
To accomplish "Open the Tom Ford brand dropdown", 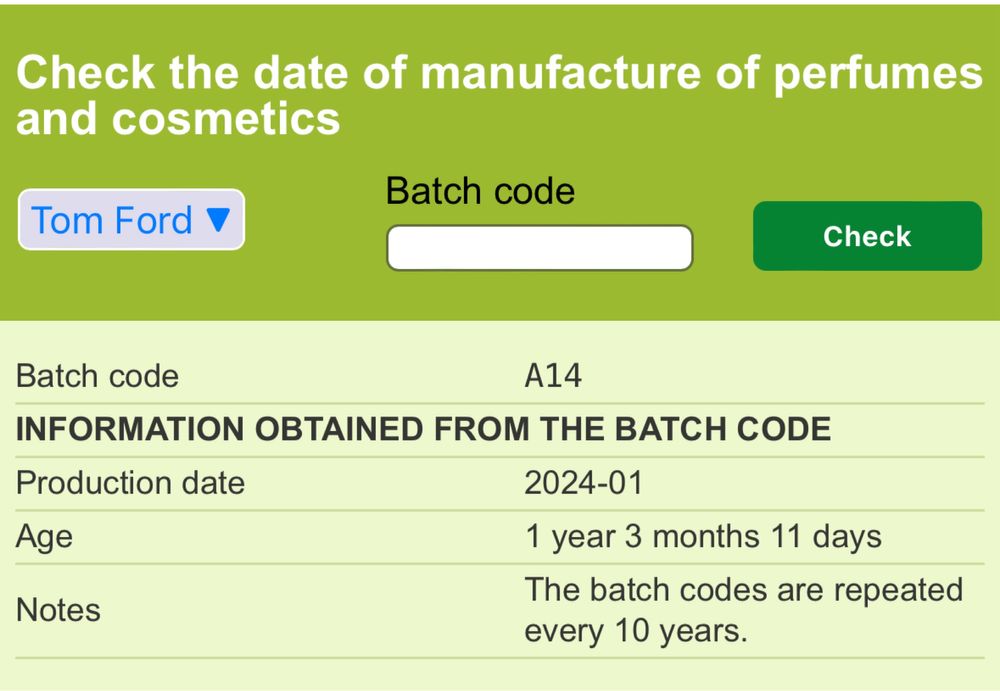I will pyautogui.click(x=131, y=220).
